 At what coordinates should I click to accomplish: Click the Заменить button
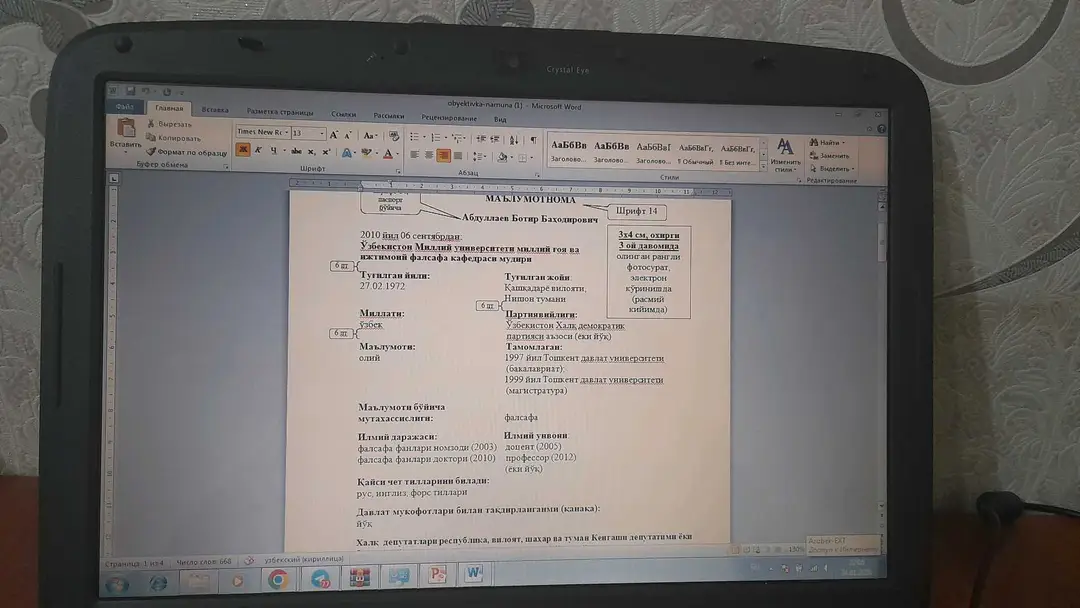pos(830,156)
